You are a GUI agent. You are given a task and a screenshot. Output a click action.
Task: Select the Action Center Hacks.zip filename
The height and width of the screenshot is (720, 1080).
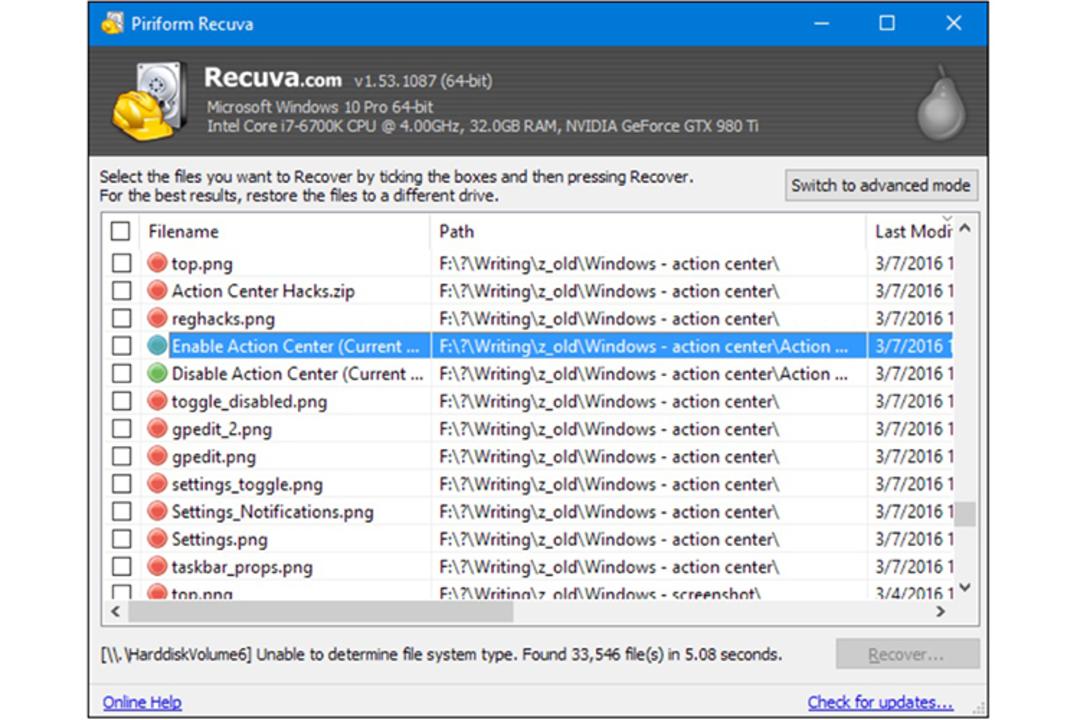point(263,291)
